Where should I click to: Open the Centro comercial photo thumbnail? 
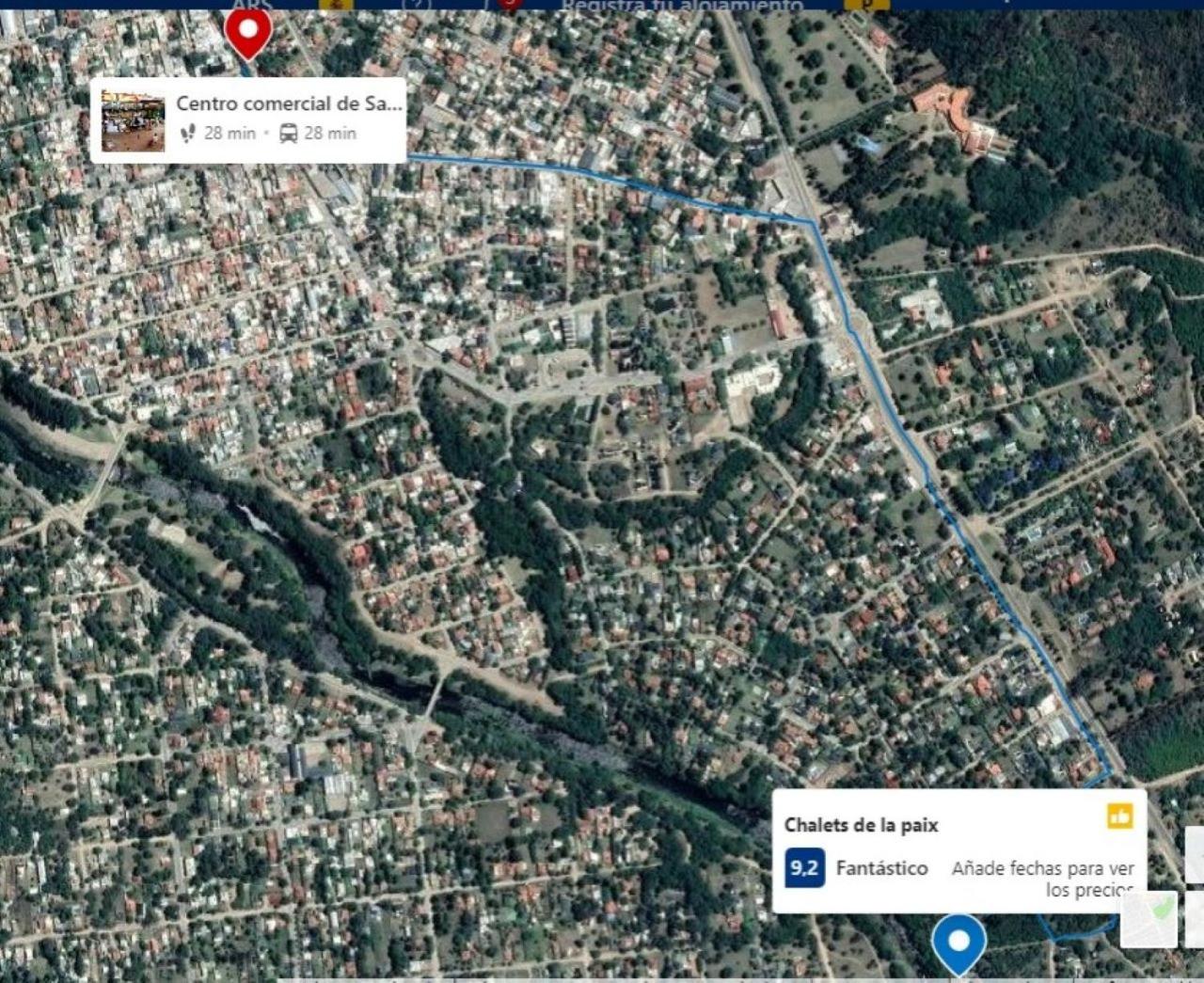(x=133, y=121)
